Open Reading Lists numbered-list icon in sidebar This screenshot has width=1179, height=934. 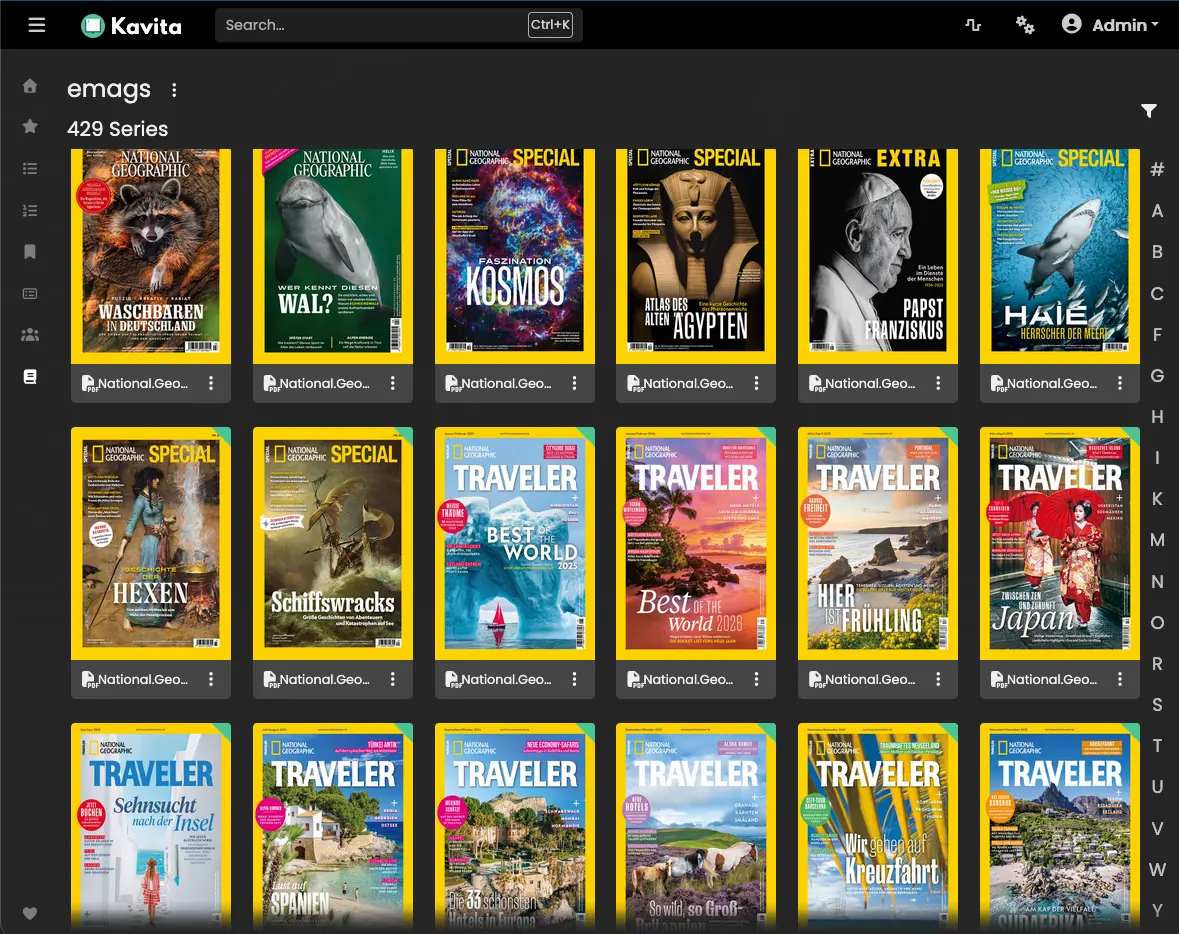pyautogui.click(x=30, y=211)
